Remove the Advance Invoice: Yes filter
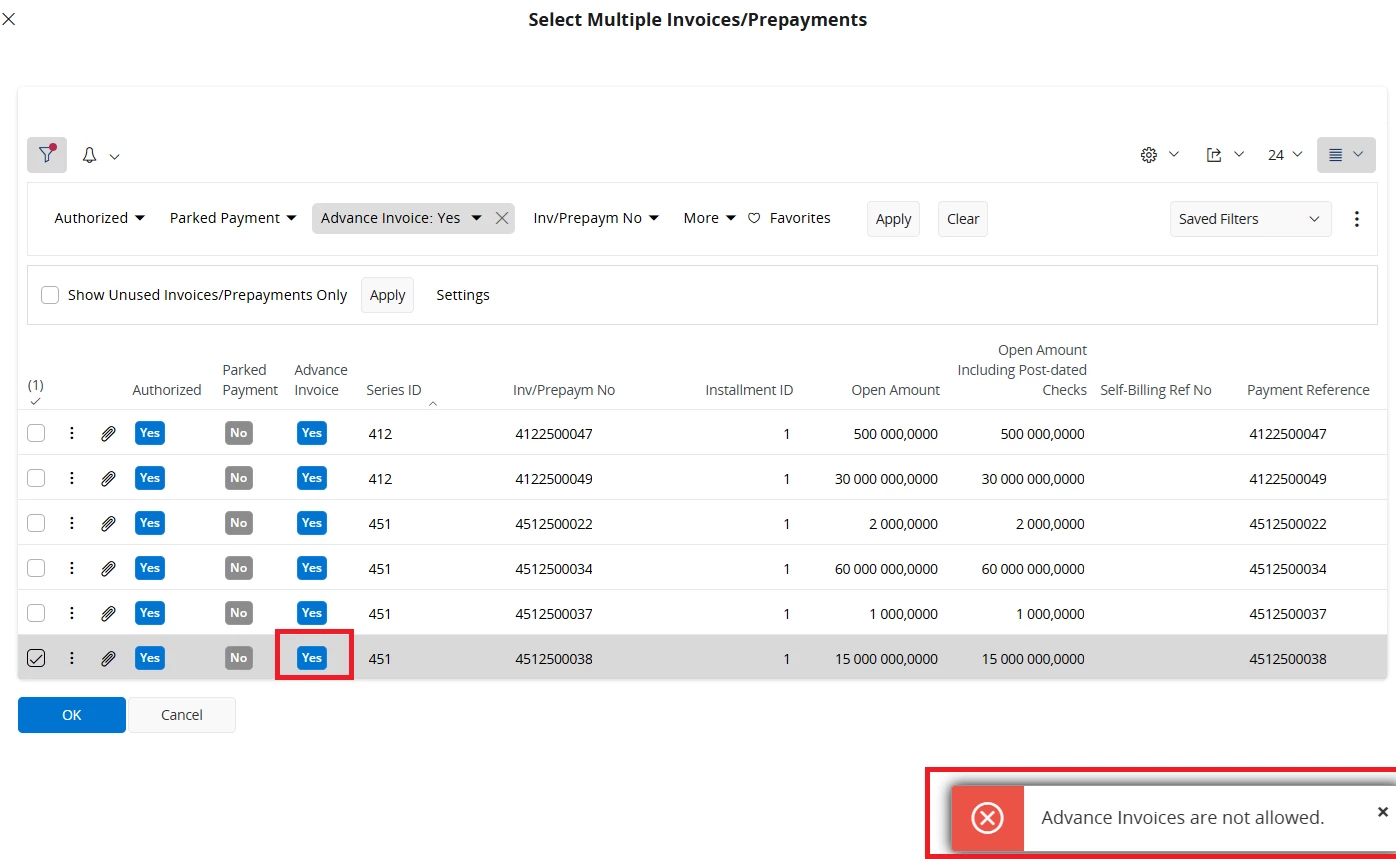 (502, 218)
